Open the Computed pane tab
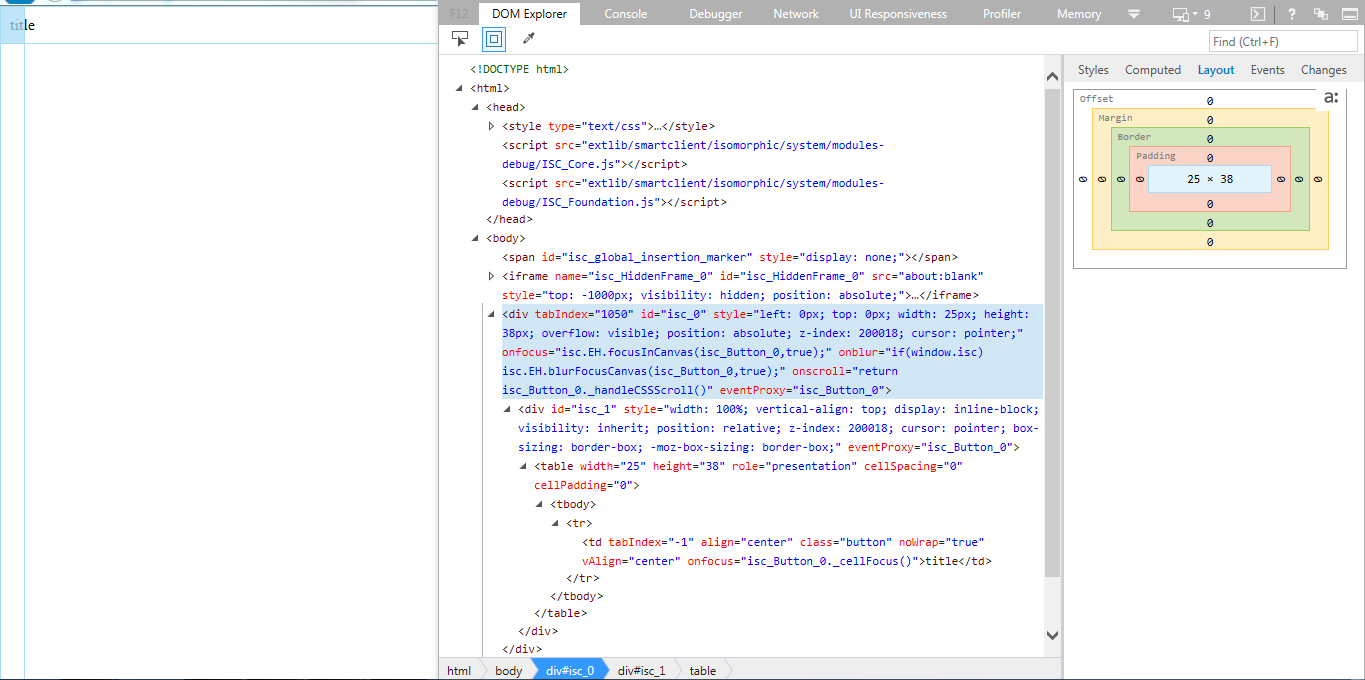Screen dimensions: 1365x680 click(1153, 70)
